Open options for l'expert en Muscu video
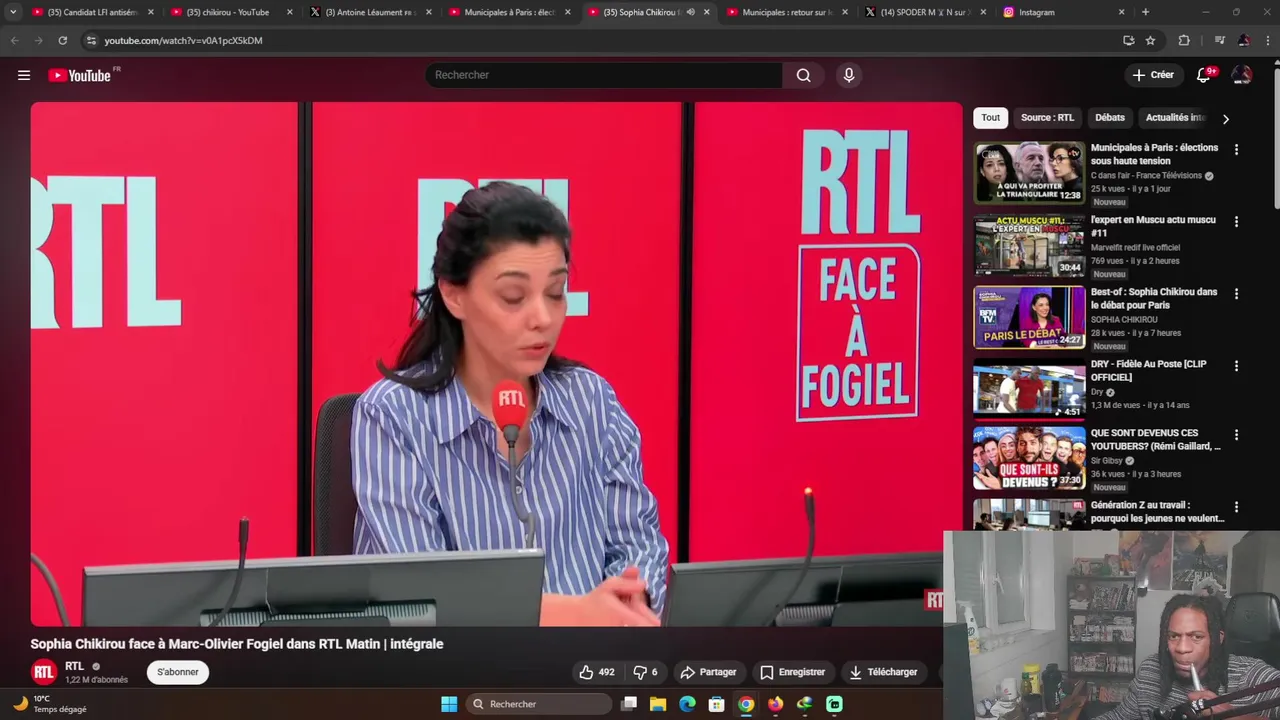 [x=1236, y=221]
